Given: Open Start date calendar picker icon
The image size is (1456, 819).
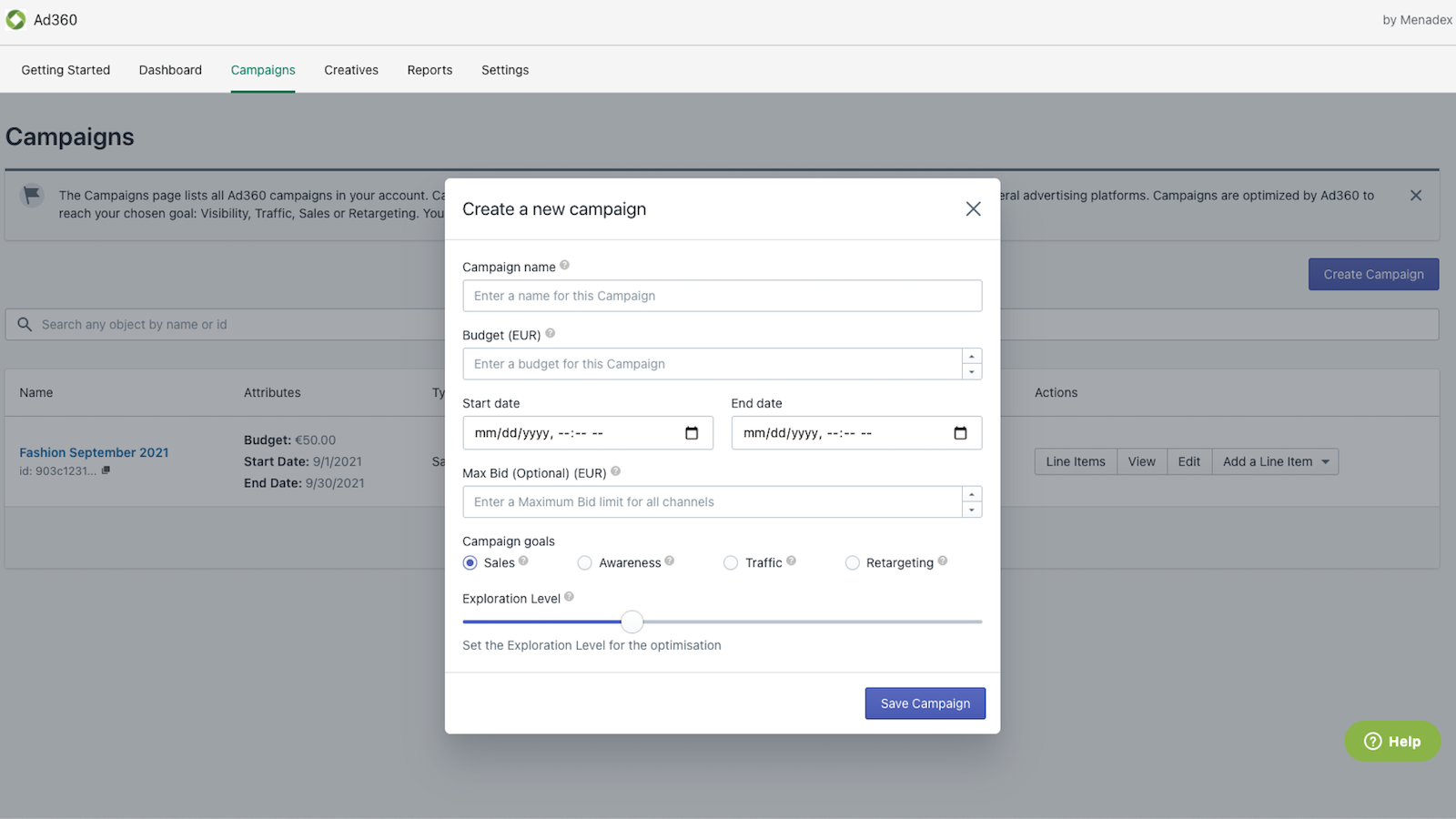Looking at the screenshot, I should coord(692,433).
